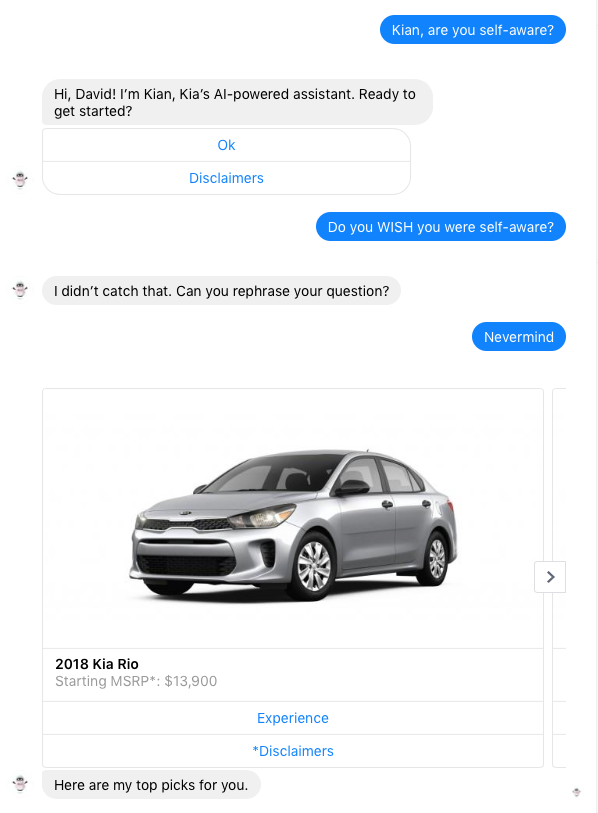Click the Starting MSRP $13,900 subtitle
Viewport: 598px width, 813px height.
[136, 681]
